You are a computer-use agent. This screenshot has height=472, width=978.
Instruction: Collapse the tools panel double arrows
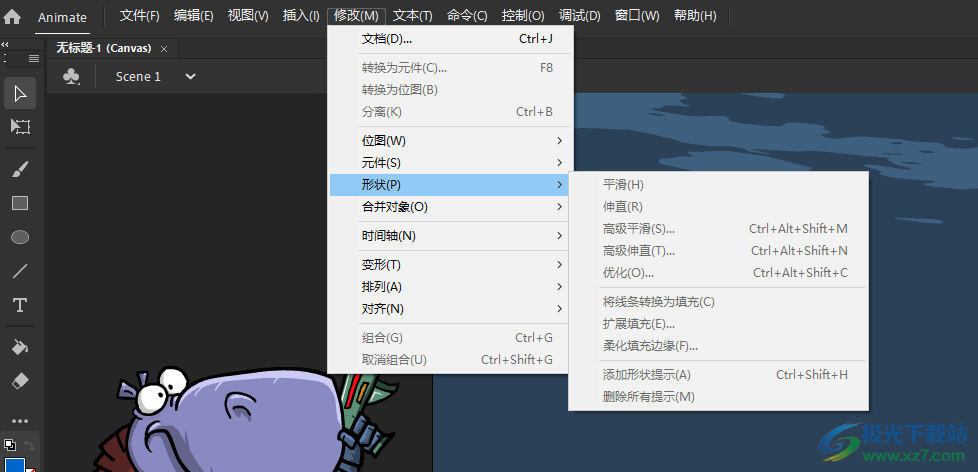click(x=5, y=44)
